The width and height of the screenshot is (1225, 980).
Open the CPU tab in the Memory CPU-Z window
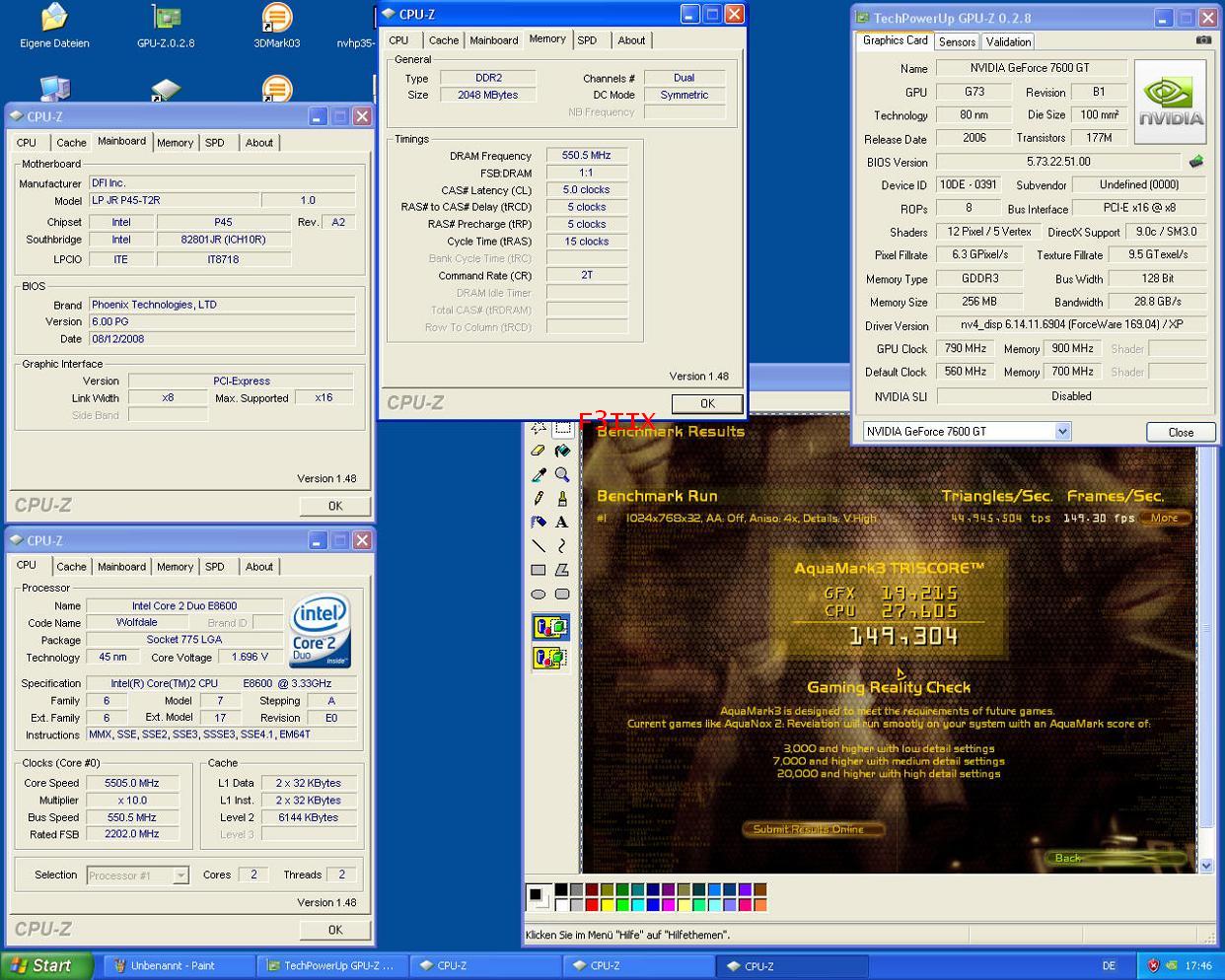(398, 40)
